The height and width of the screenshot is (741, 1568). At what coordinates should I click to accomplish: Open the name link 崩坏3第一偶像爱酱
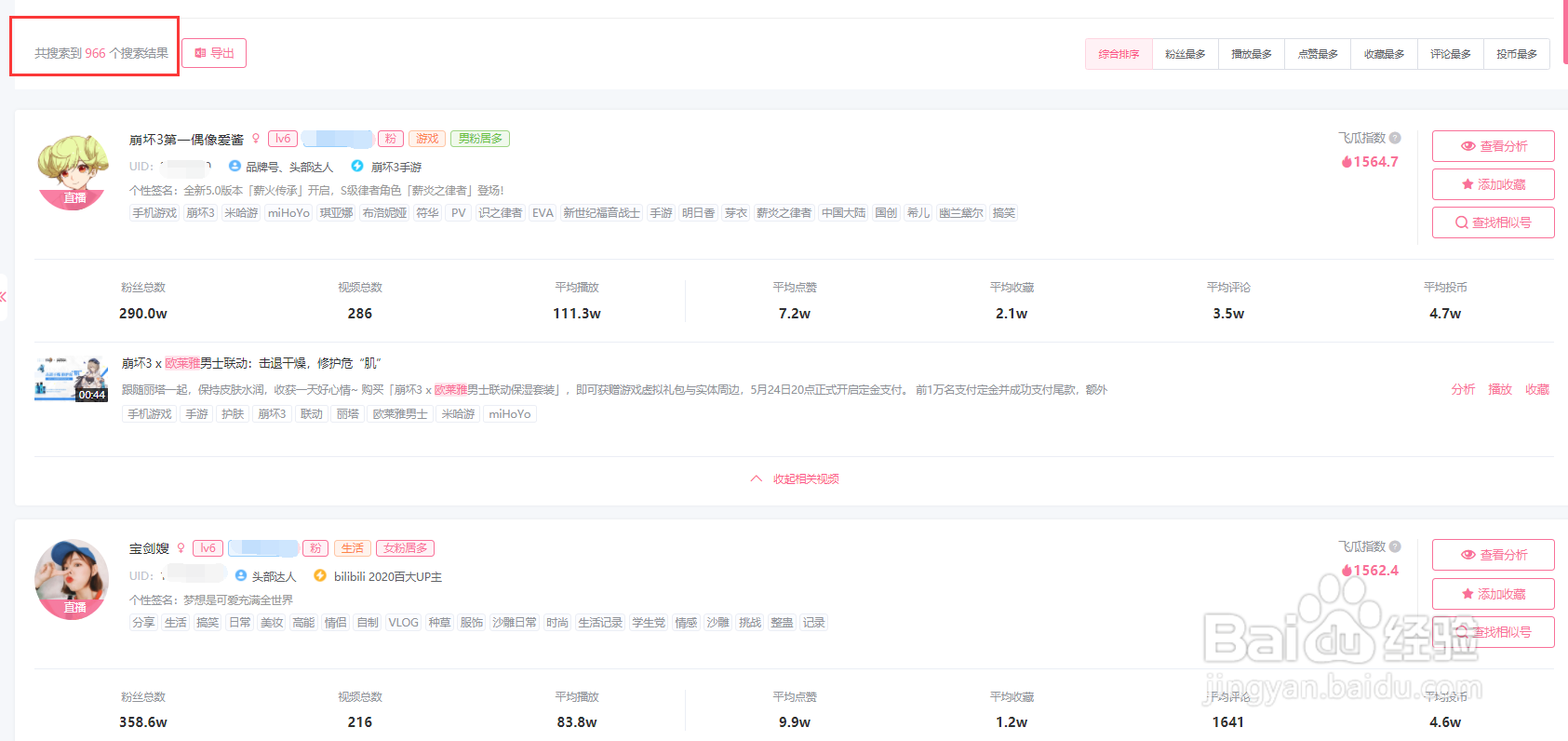(x=186, y=140)
